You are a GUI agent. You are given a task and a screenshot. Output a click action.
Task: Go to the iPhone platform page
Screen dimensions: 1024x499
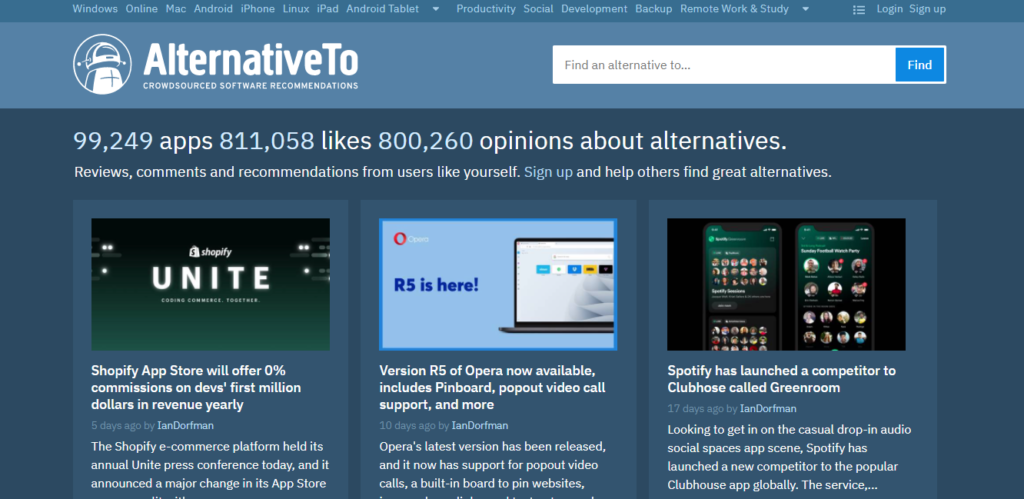coord(257,9)
